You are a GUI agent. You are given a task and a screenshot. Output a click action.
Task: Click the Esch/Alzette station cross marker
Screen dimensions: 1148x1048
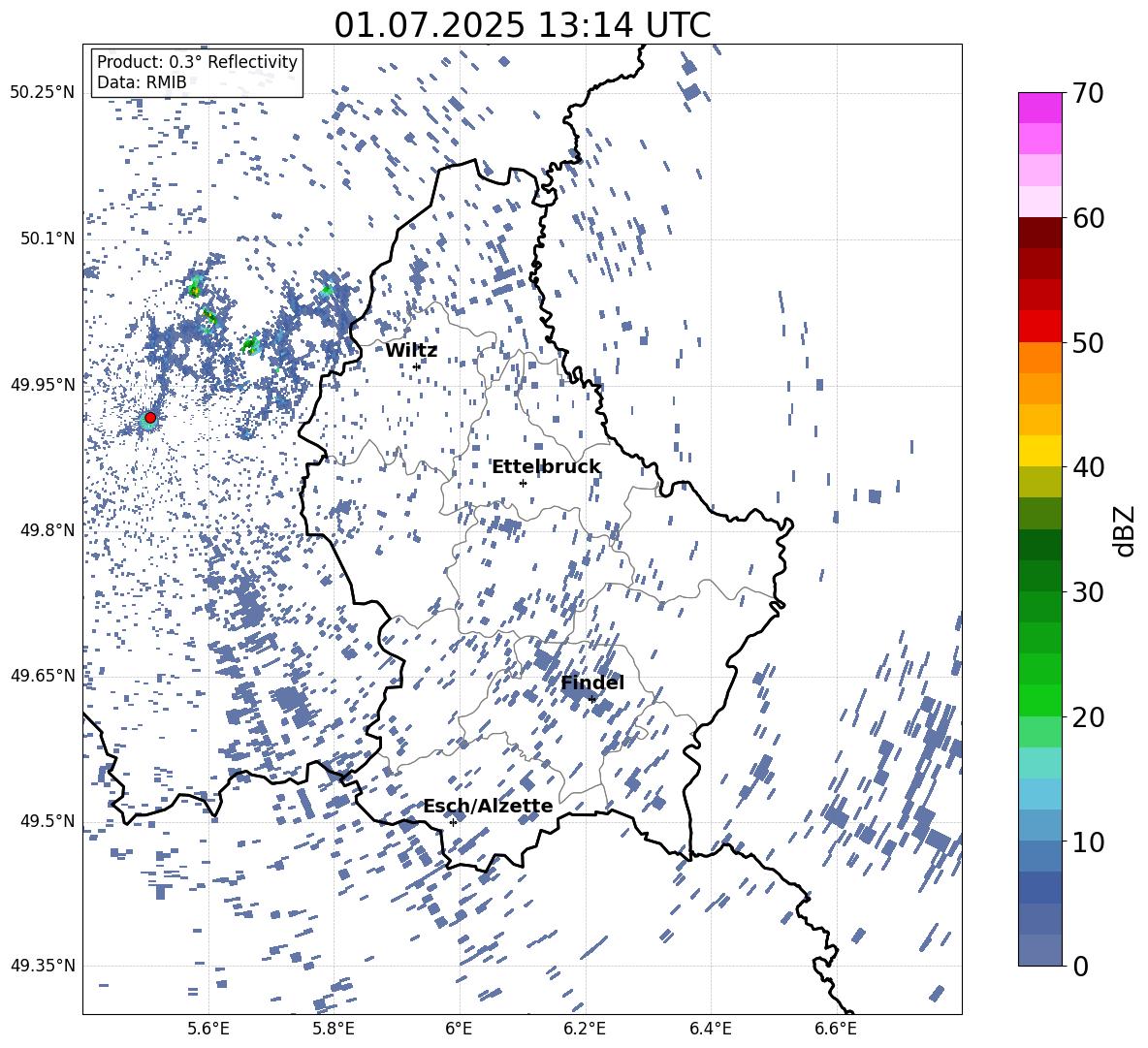pos(453,822)
